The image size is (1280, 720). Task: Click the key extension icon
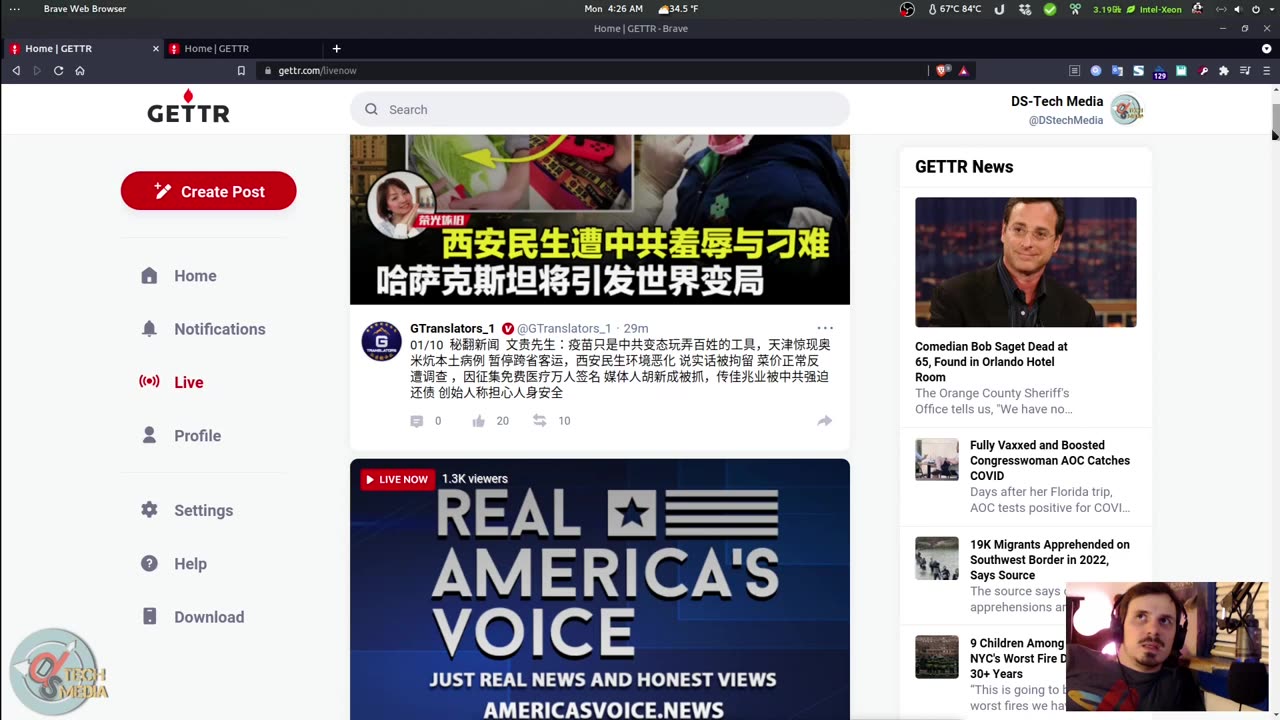[1203, 71]
